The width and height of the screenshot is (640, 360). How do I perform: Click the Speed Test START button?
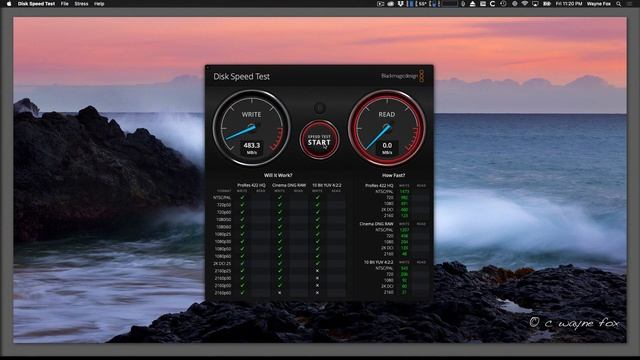pos(319,140)
